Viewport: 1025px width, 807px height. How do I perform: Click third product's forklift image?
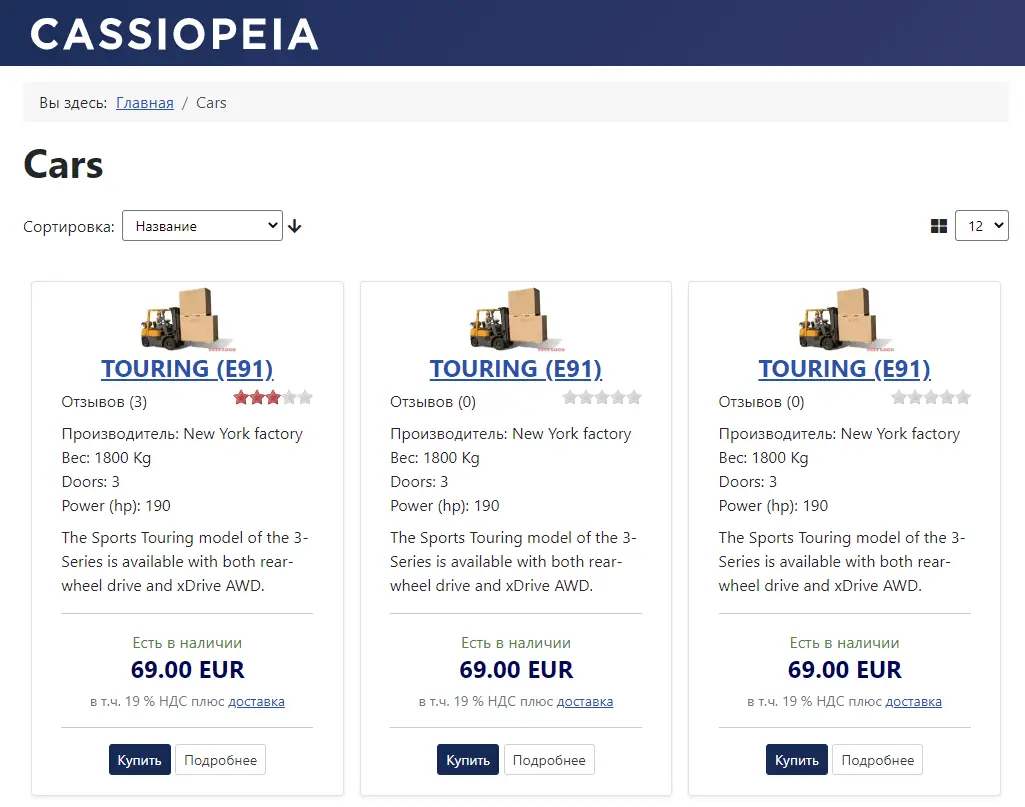pyautogui.click(x=844, y=319)
